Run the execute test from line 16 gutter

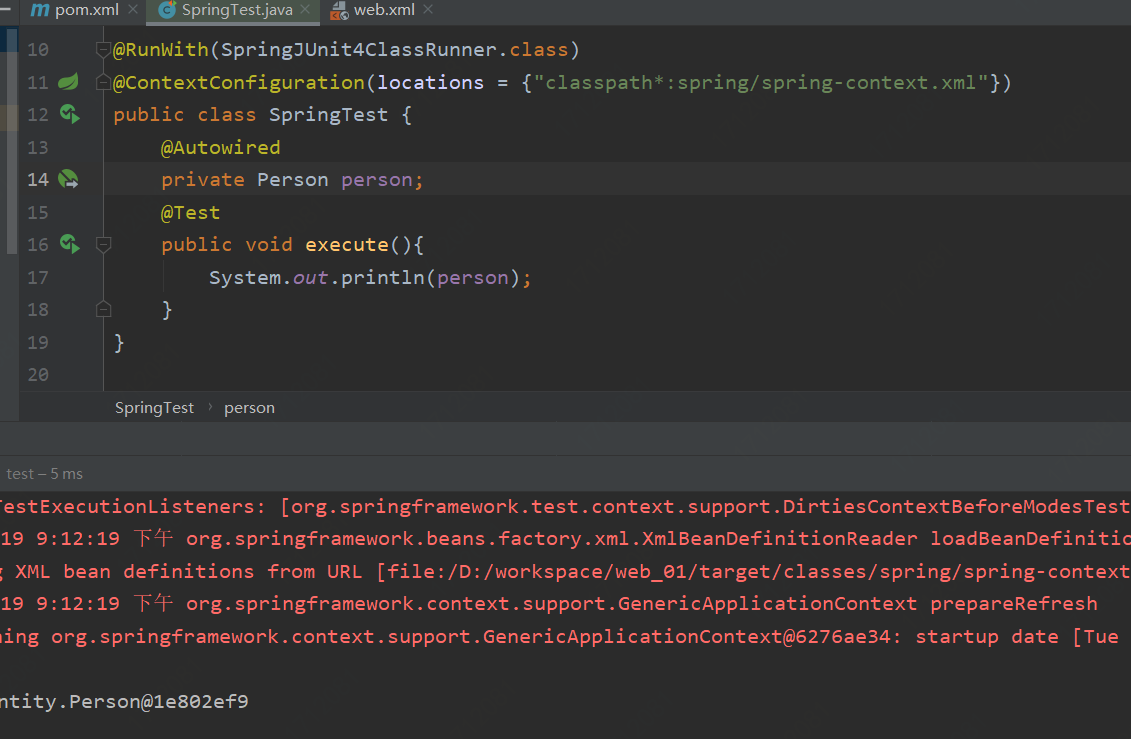tap(69, 244)
